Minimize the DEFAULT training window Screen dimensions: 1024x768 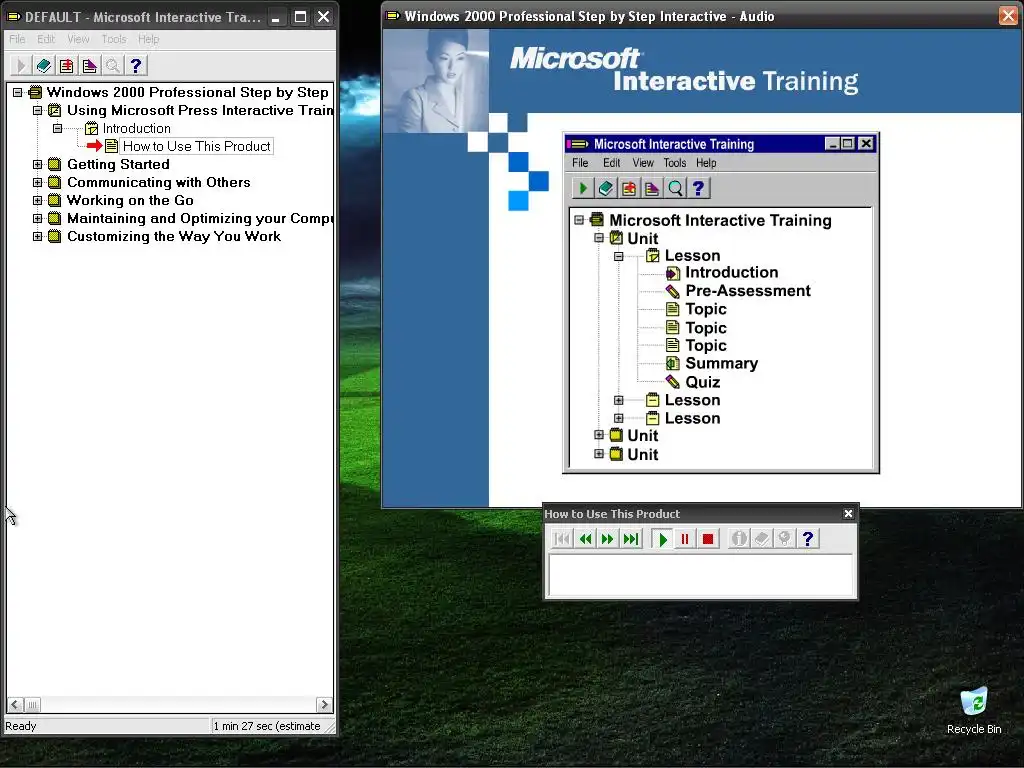pyautogui.click(x=276, y=17)
